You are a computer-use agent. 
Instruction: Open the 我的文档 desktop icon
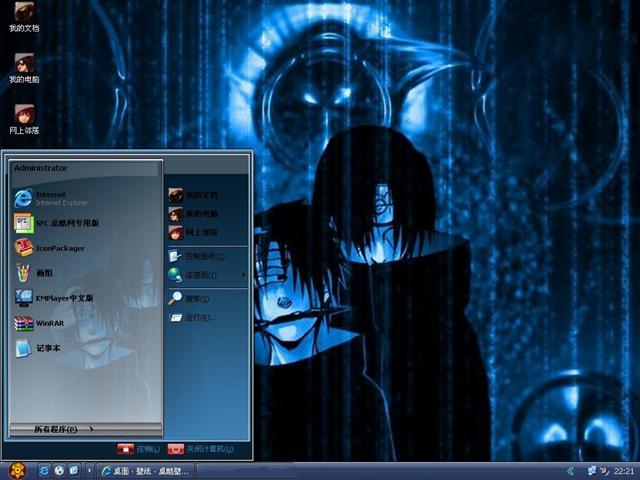[x=24, y=17]
